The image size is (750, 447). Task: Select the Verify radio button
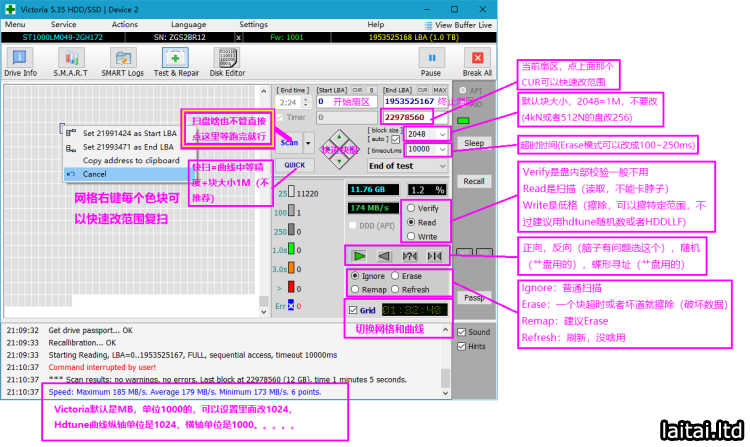pyautogui.click(x=409, y=208)
